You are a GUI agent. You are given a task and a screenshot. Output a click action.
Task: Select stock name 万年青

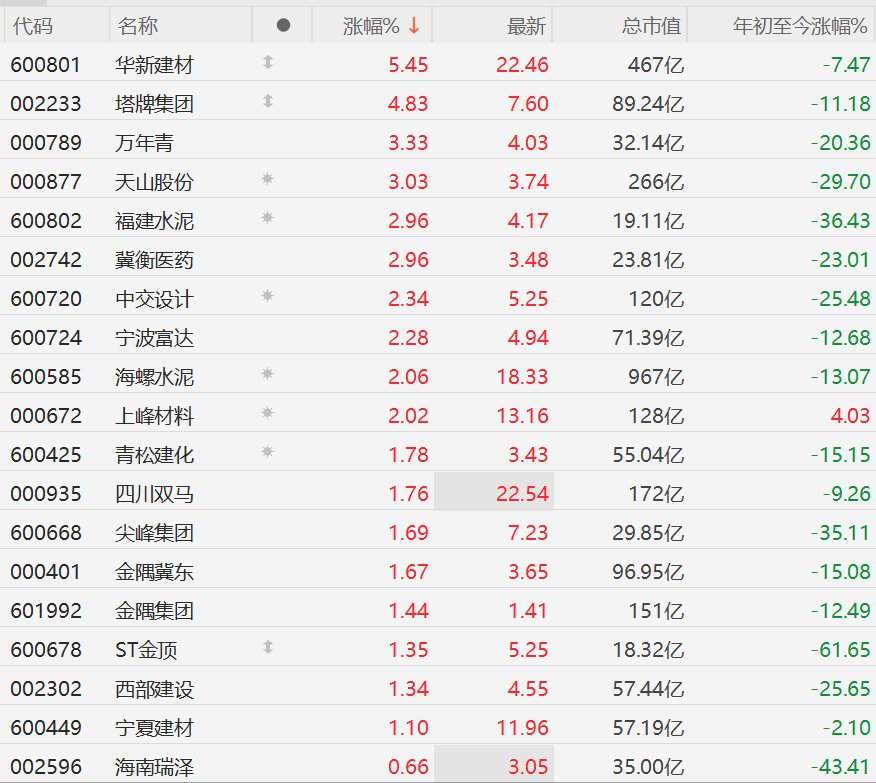point(144,143)
